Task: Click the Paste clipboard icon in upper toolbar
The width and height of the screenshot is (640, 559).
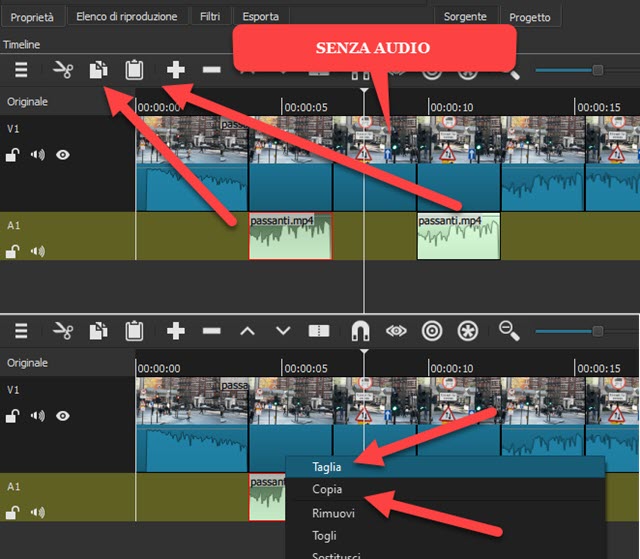Action: [134, 70]
